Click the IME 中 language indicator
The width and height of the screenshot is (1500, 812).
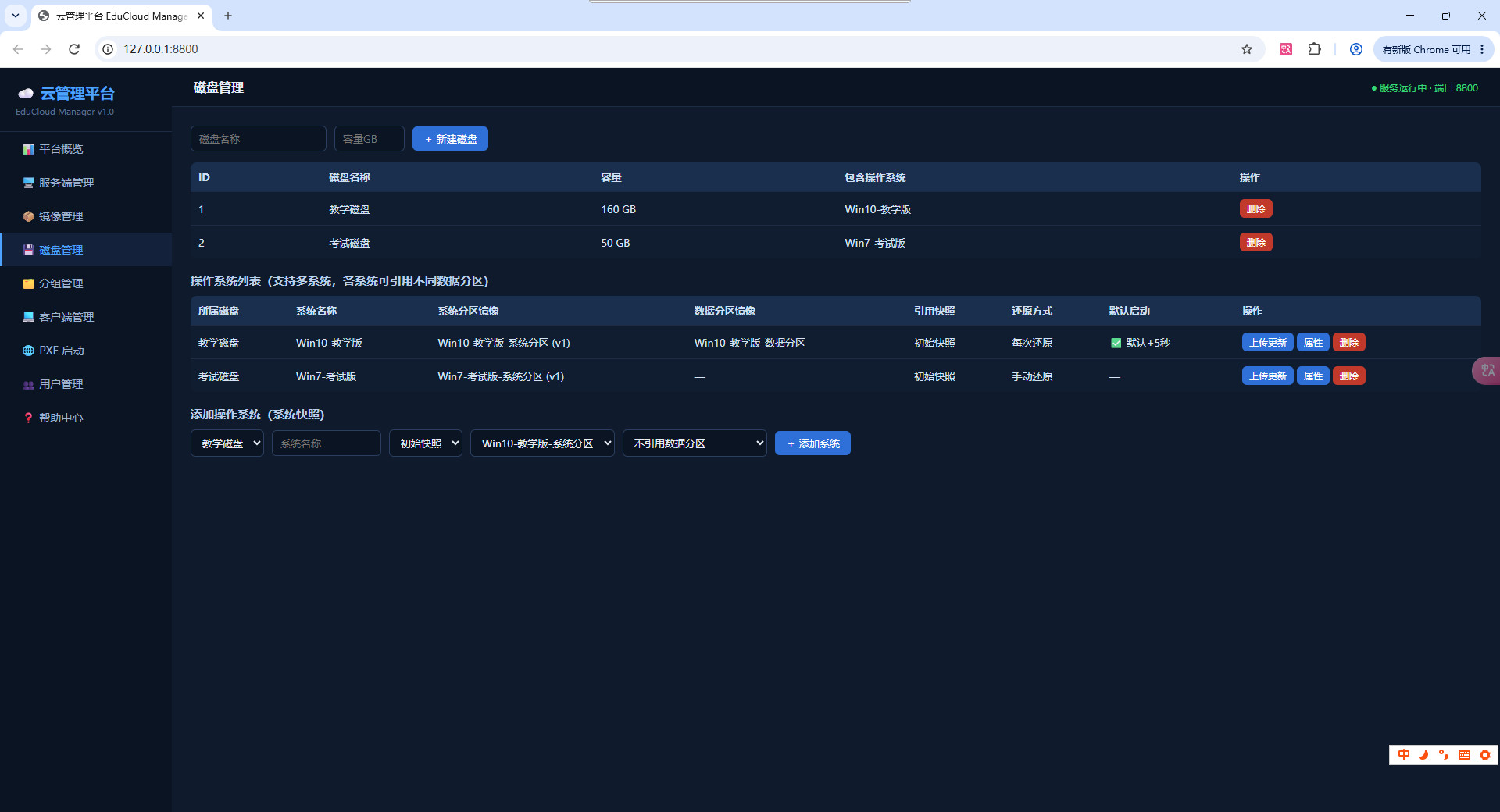click(x=1404, y=755)
